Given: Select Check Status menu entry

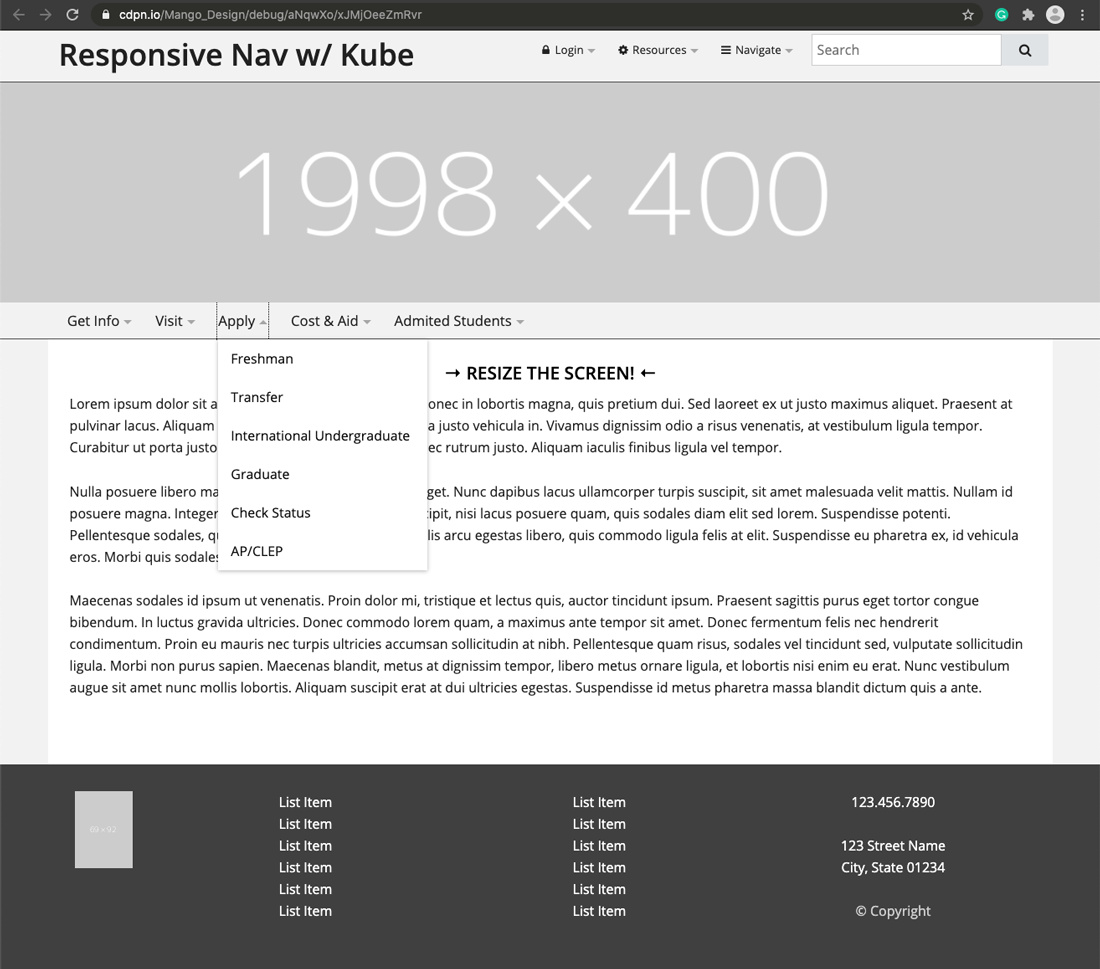Looking at the screenshot, I should coord(271,513).
